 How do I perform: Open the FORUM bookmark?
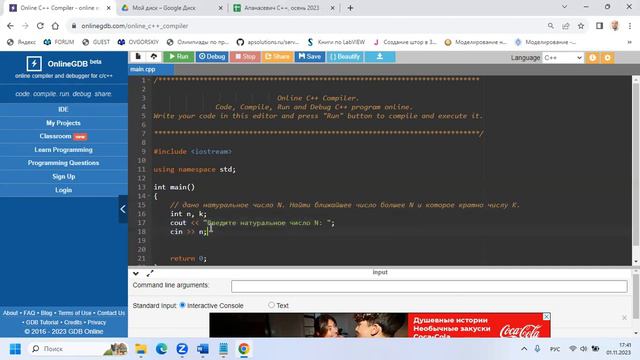pos(59,42)
